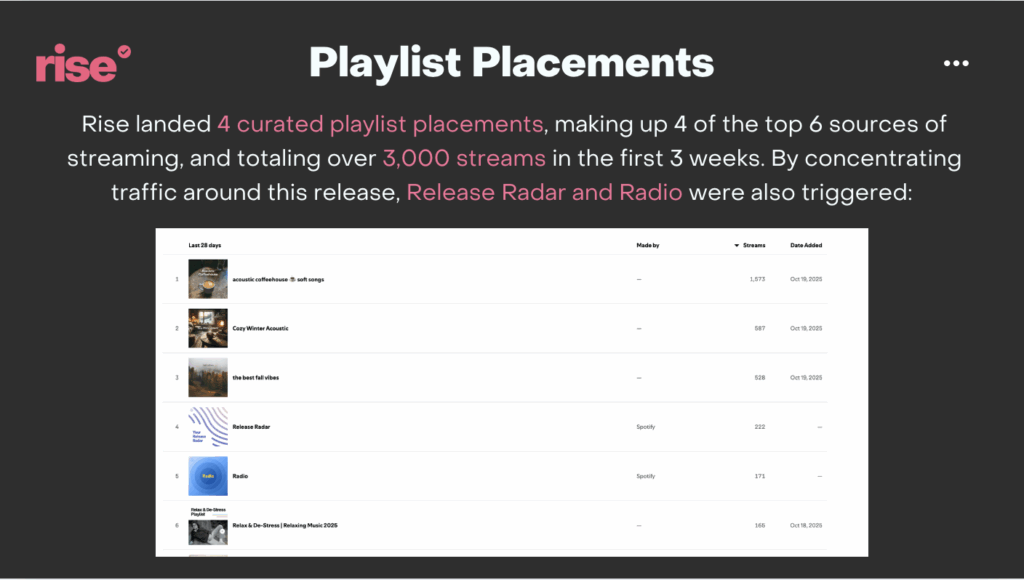Select the best fall vibes playlist name

[x=257, y=377]
